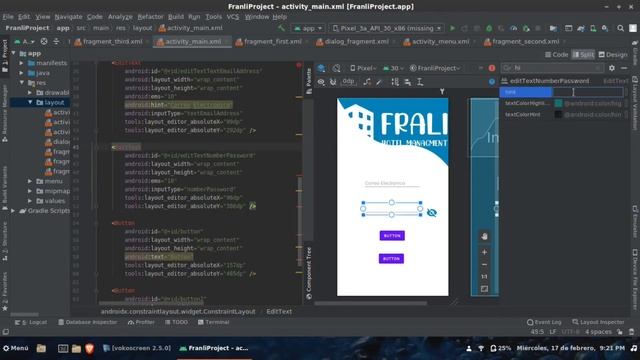640x360 pixels.
Task: Switch to Design view mode
Action: 613,54
